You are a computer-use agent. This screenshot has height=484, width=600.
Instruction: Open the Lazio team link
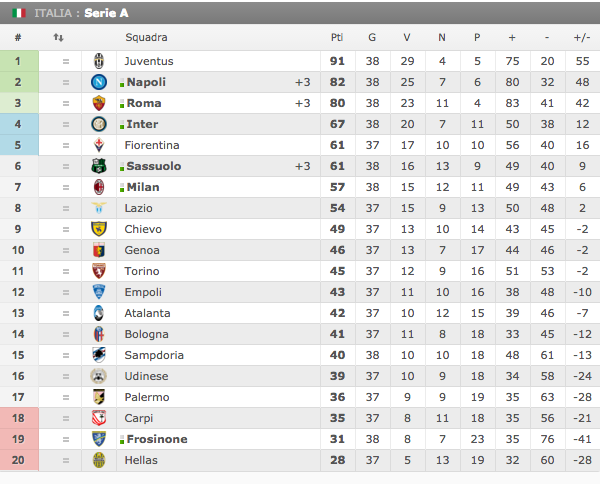click(140, 208)
